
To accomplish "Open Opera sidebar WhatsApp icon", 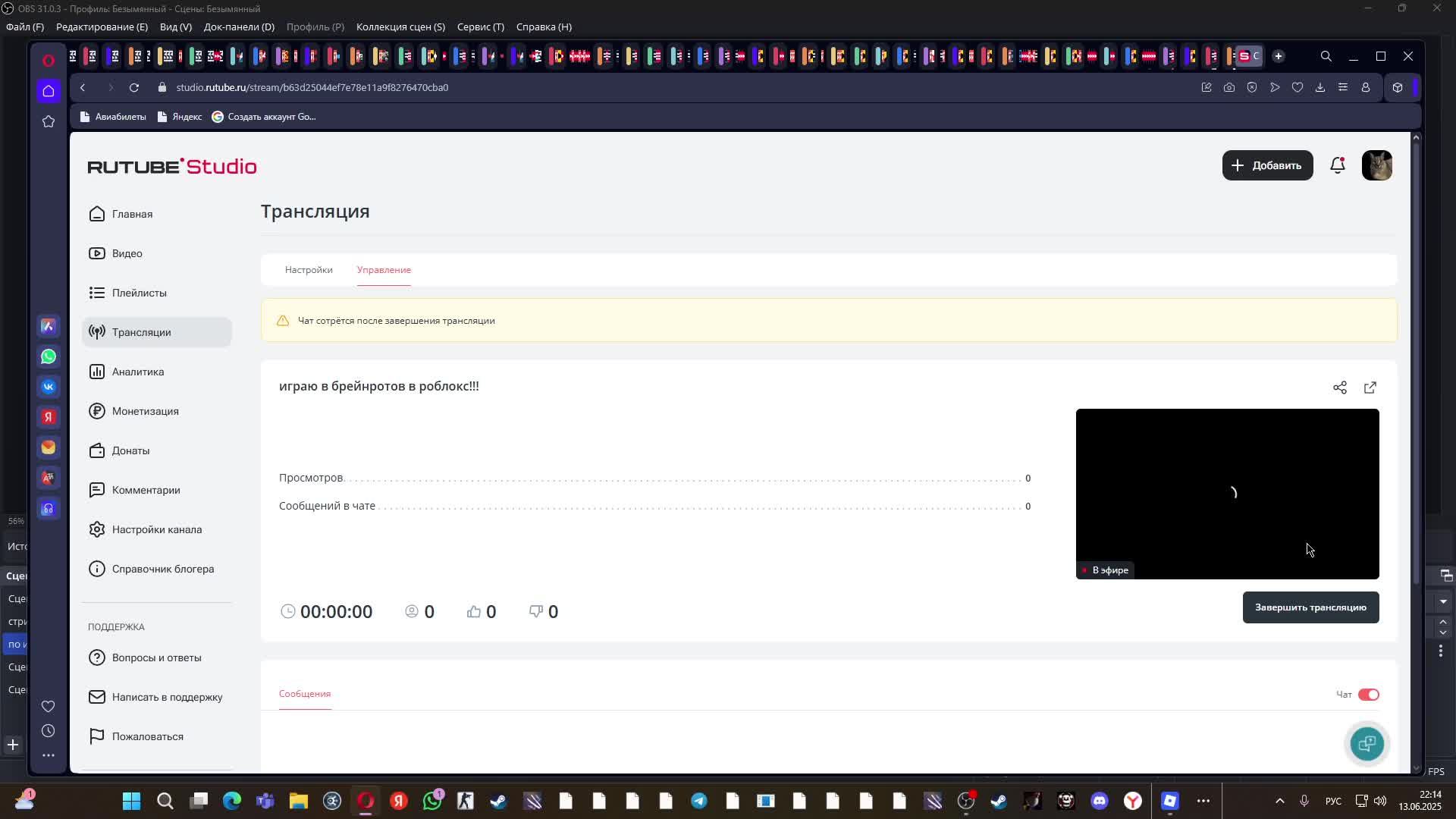I will 49,356.
